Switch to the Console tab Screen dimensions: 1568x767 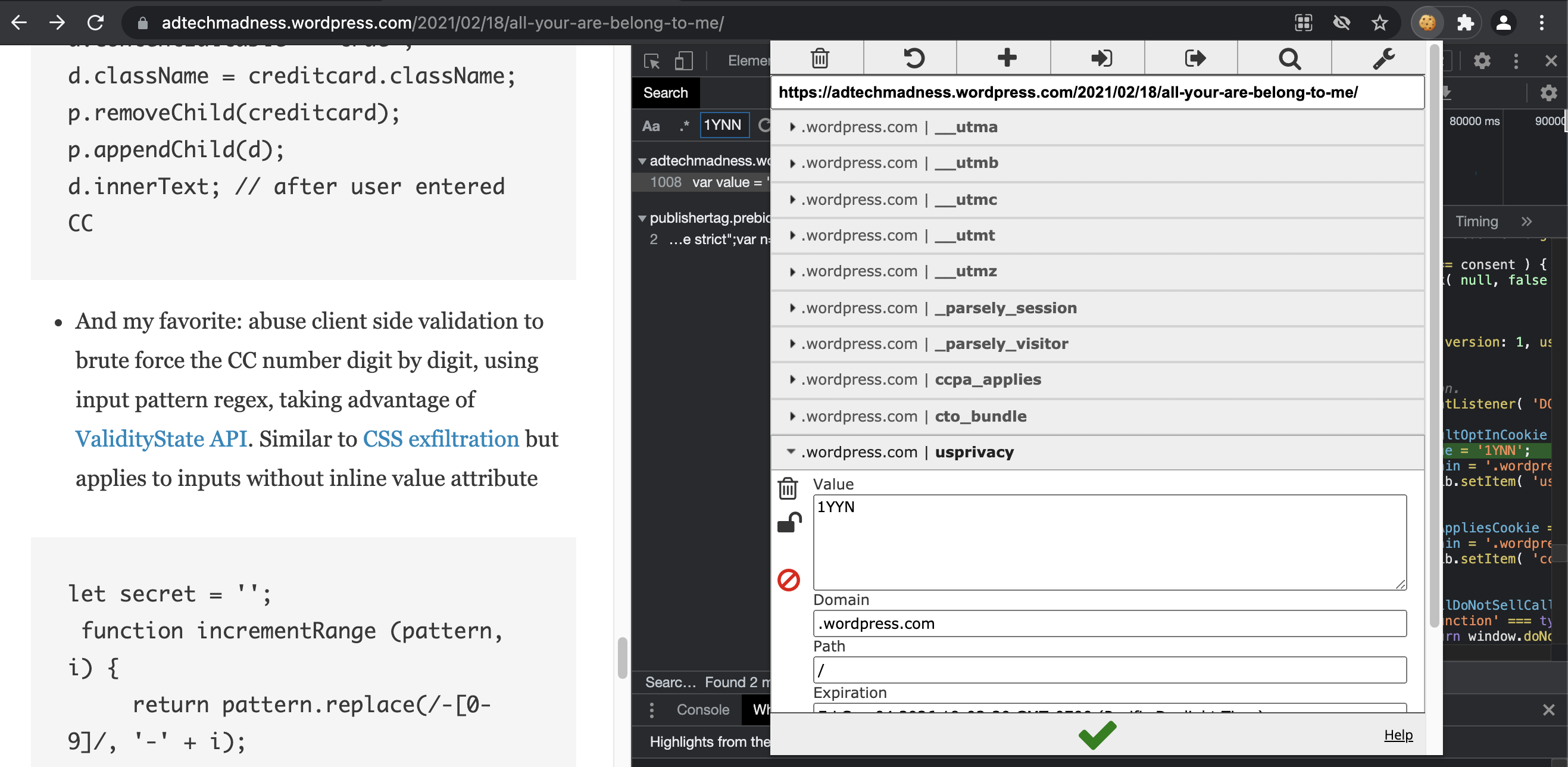point(702,709)
